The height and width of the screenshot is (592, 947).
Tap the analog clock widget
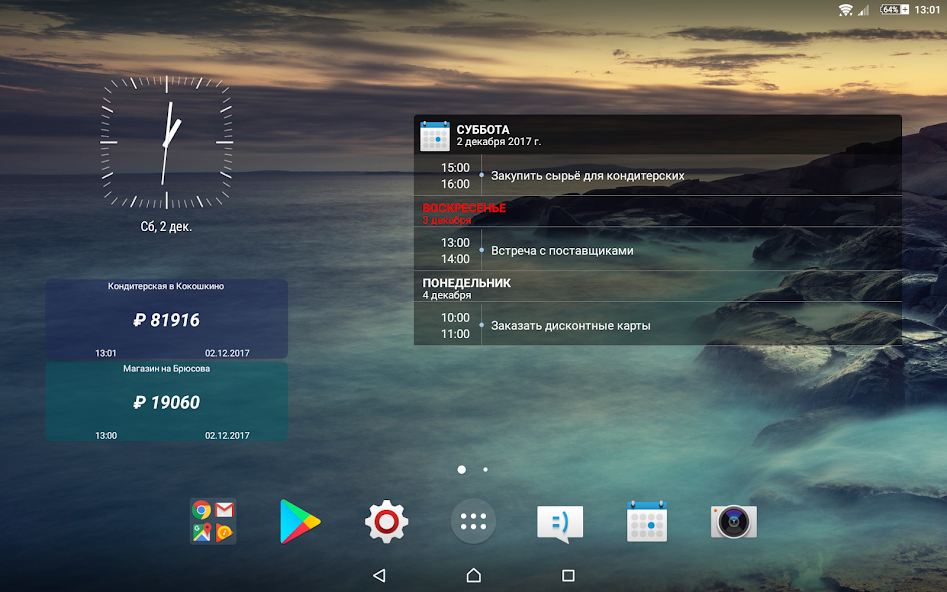point(166,142)
